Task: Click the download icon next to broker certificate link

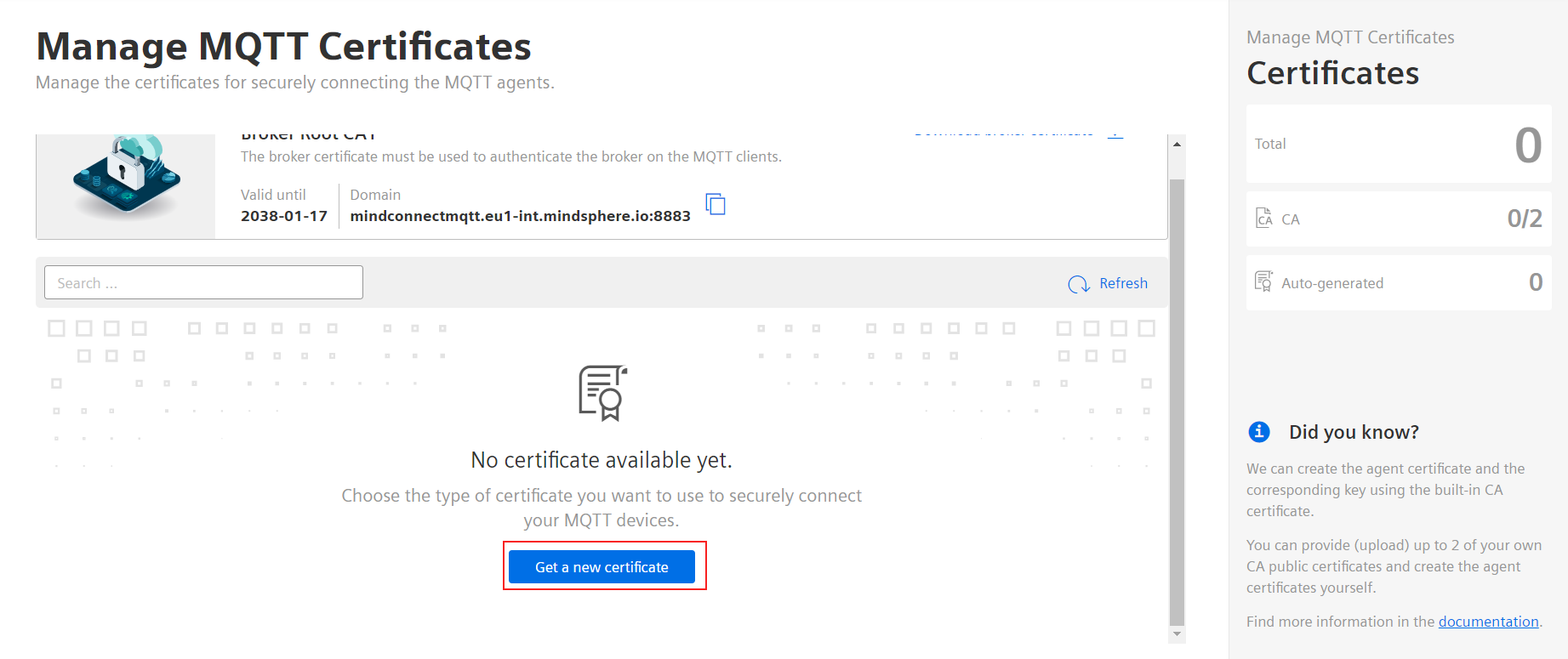Action: [1115, 134]
